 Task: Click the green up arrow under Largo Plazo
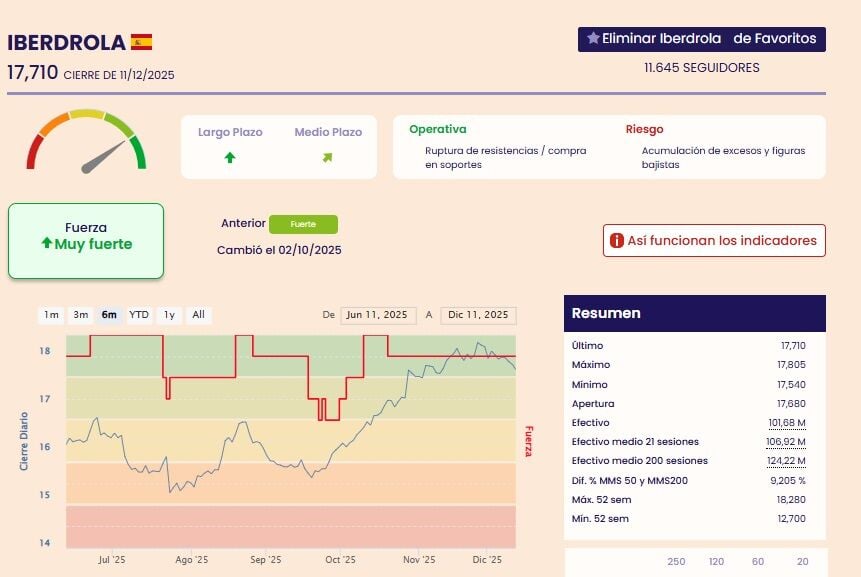pos(230,158)
